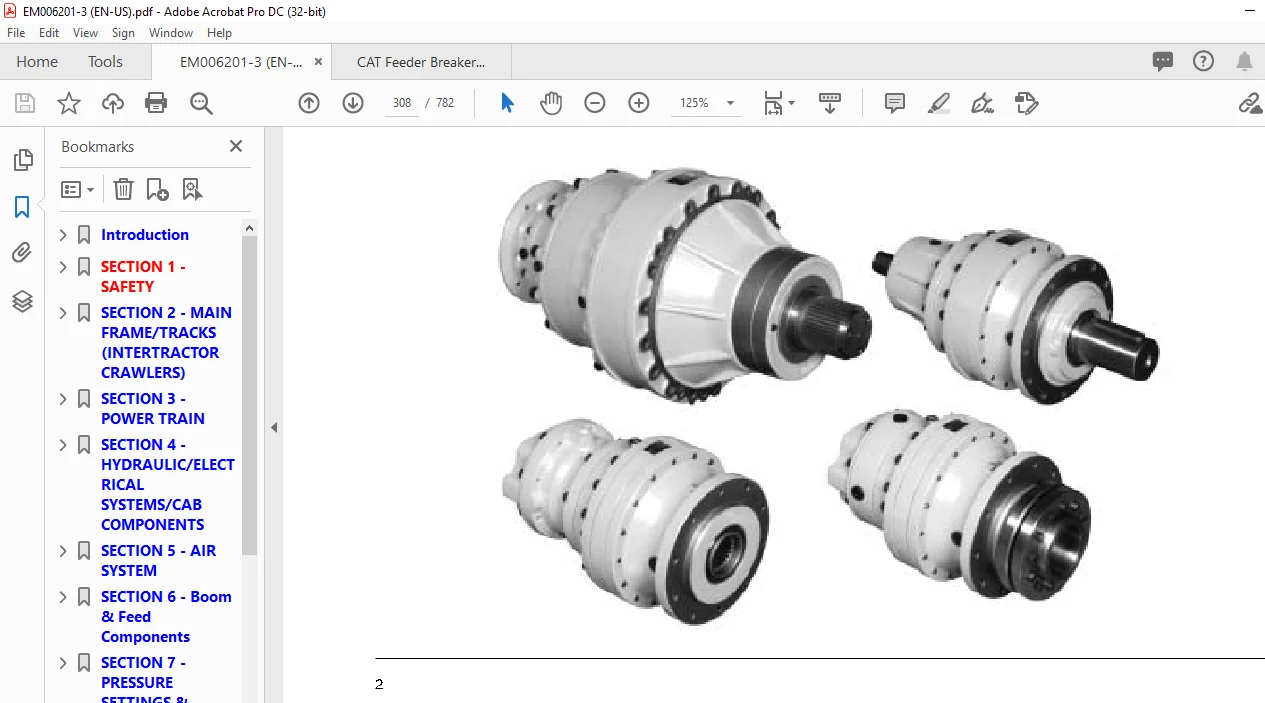Go to next page arrow
The image size is (1265, 703).
pos(353,103)
